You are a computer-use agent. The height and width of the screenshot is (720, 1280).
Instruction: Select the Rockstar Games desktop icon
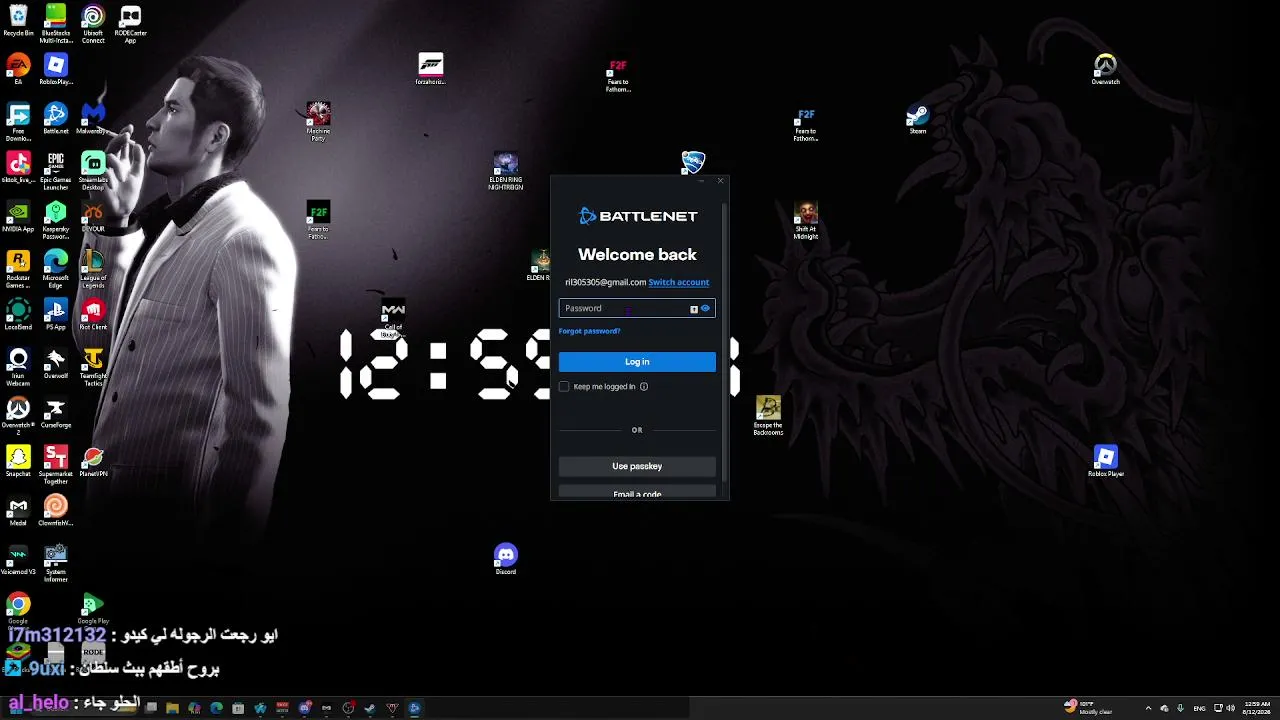(18, 268)
